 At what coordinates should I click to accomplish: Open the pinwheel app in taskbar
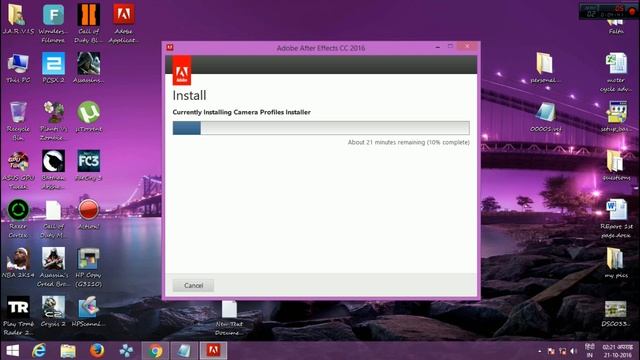[126, 351]
